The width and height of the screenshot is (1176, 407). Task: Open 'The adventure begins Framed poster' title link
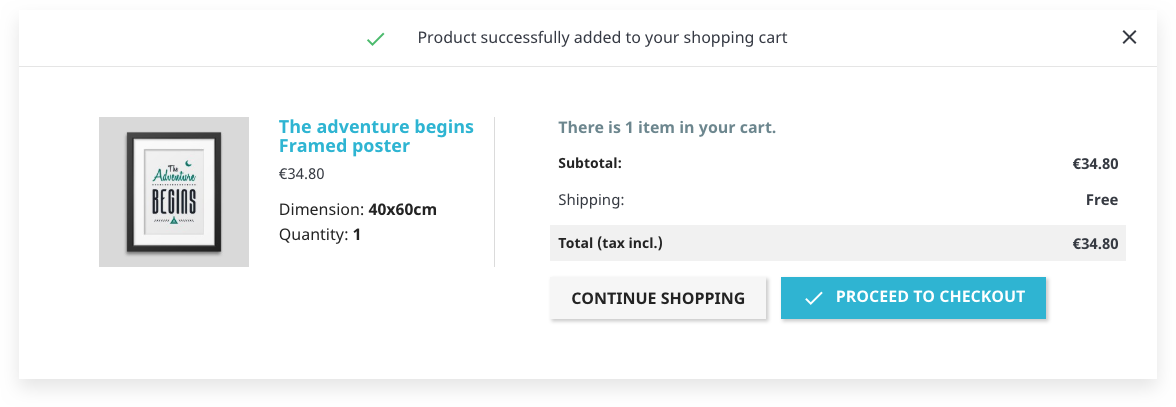coord(376,136)
